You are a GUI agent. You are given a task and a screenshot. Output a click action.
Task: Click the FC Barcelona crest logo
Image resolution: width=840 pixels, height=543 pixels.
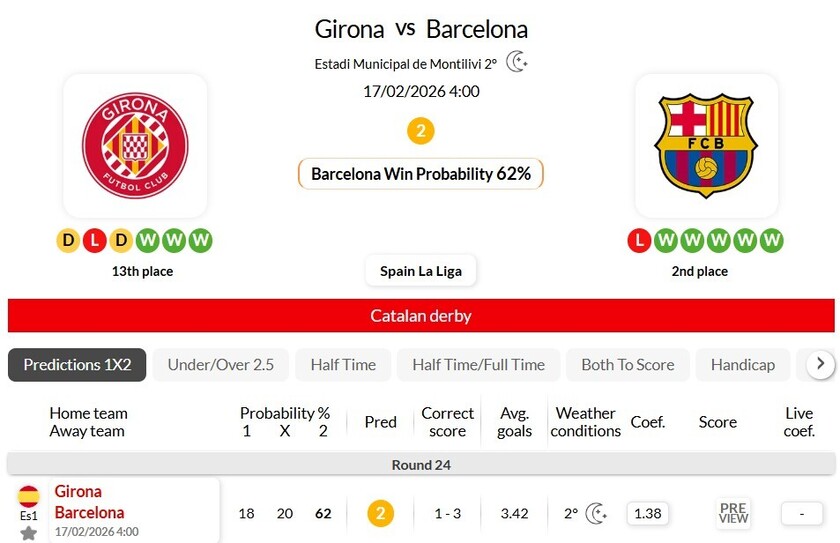(x=706, y=145)
